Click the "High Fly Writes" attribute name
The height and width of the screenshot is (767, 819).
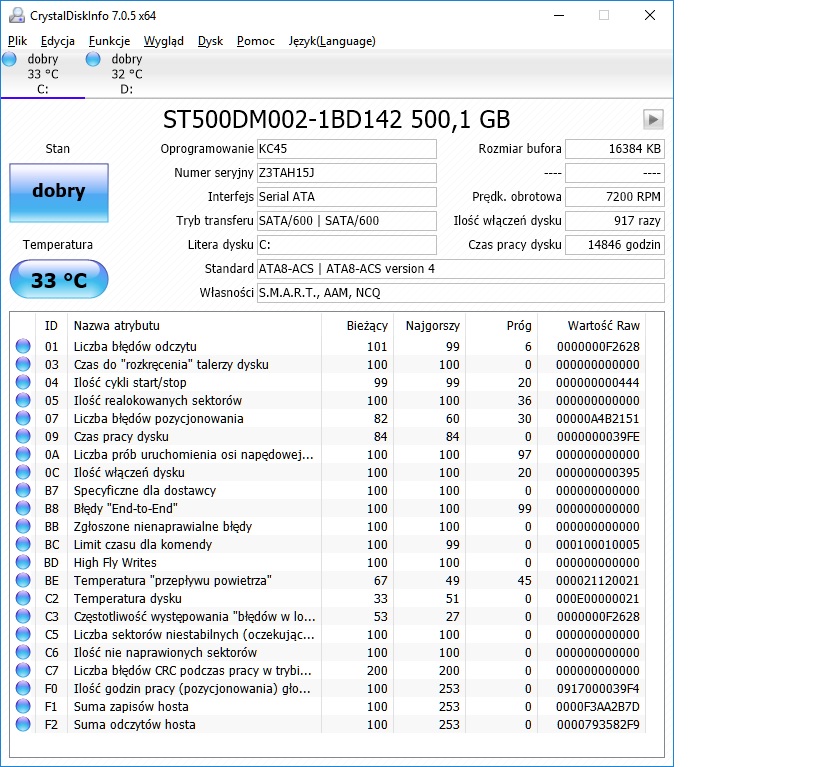pos(115,563)
